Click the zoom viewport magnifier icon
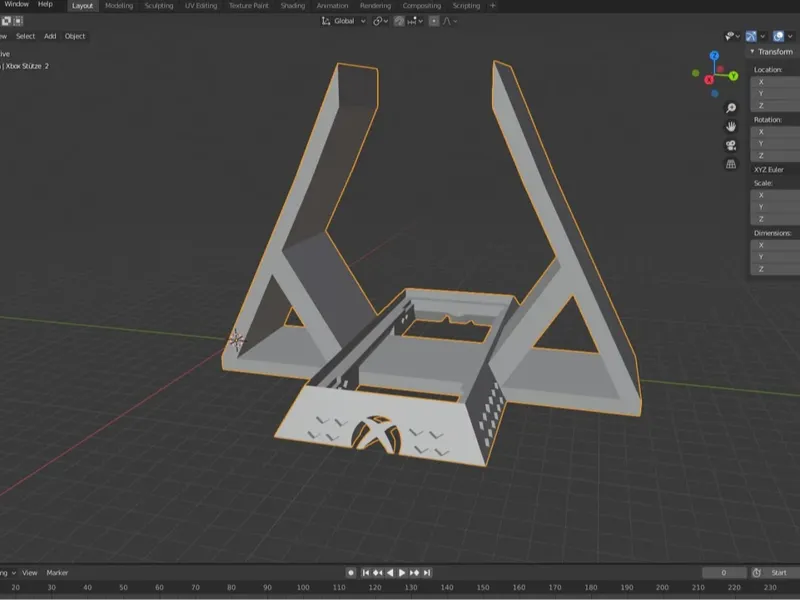 point(731,108)
